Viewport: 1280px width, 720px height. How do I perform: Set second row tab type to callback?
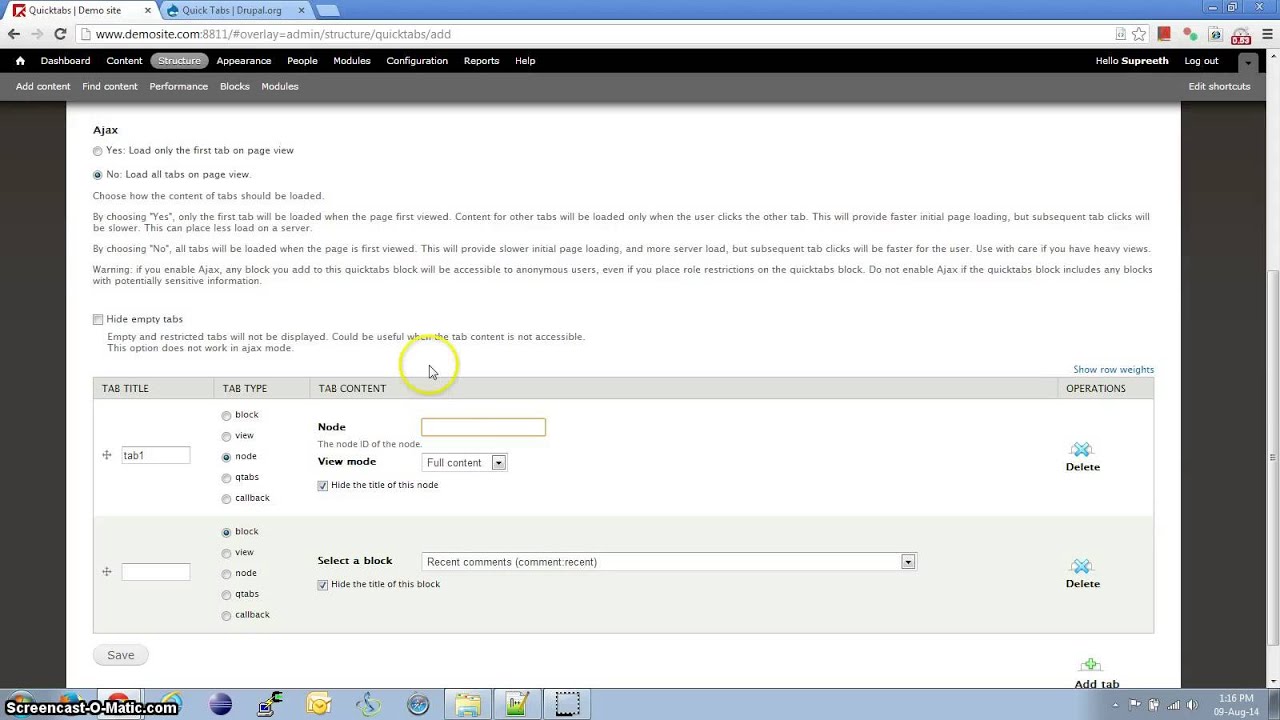pyautogui.click(x=227, y=616)
